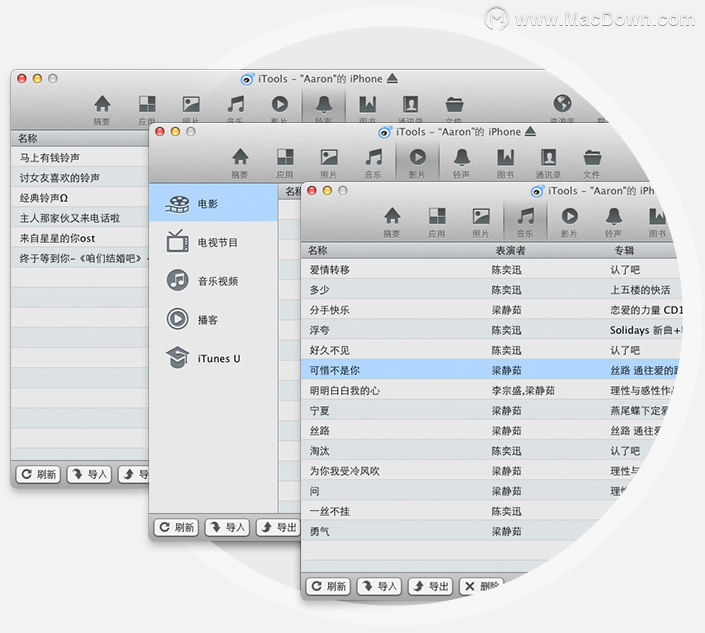705x633 pixels.
Task: Sort songs by the 表演者 column header
Action: 511,250
